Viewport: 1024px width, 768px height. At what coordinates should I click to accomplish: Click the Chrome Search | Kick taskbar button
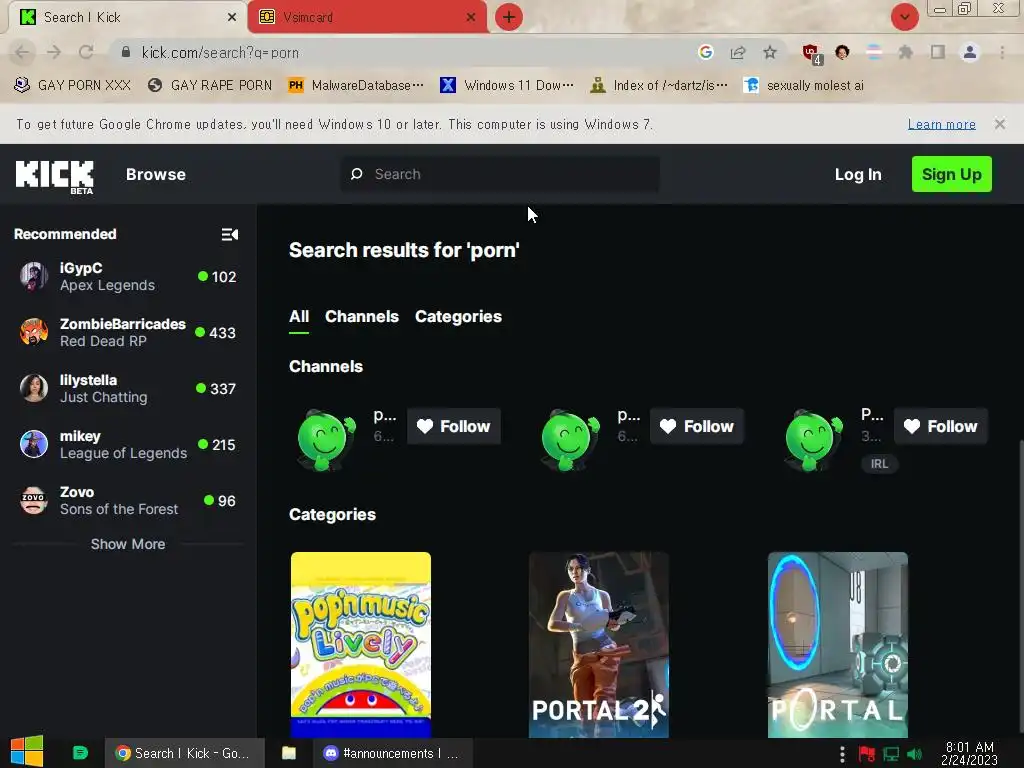point(184,753)
